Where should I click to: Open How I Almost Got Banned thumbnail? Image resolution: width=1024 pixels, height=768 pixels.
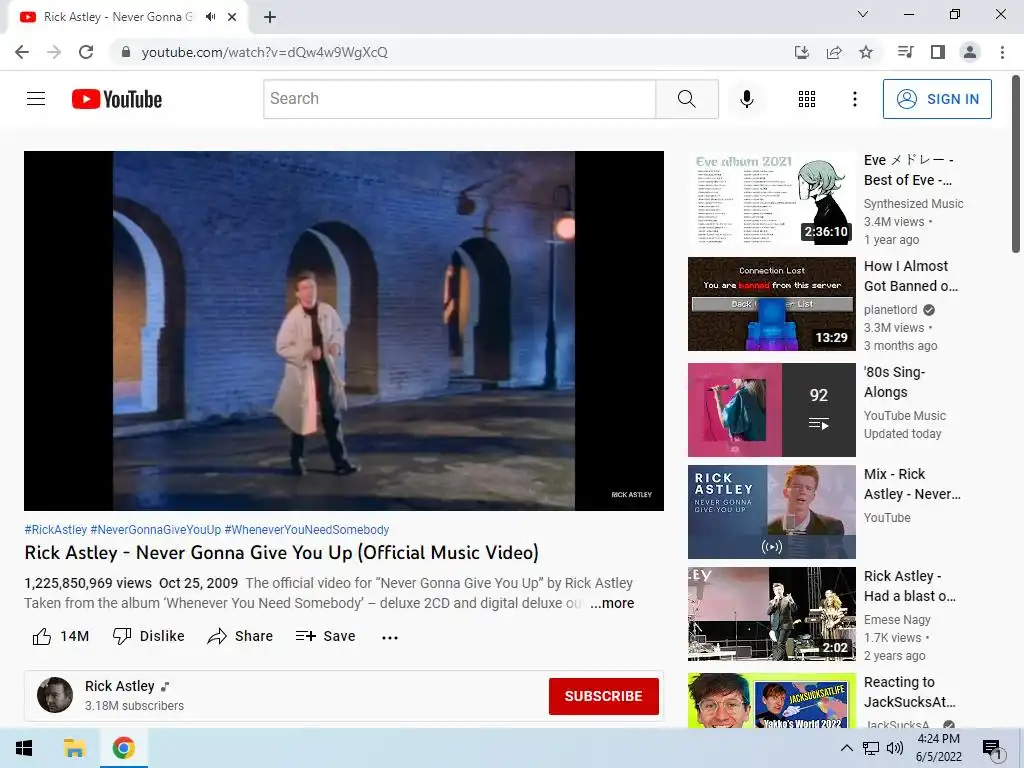pos(771,304)
